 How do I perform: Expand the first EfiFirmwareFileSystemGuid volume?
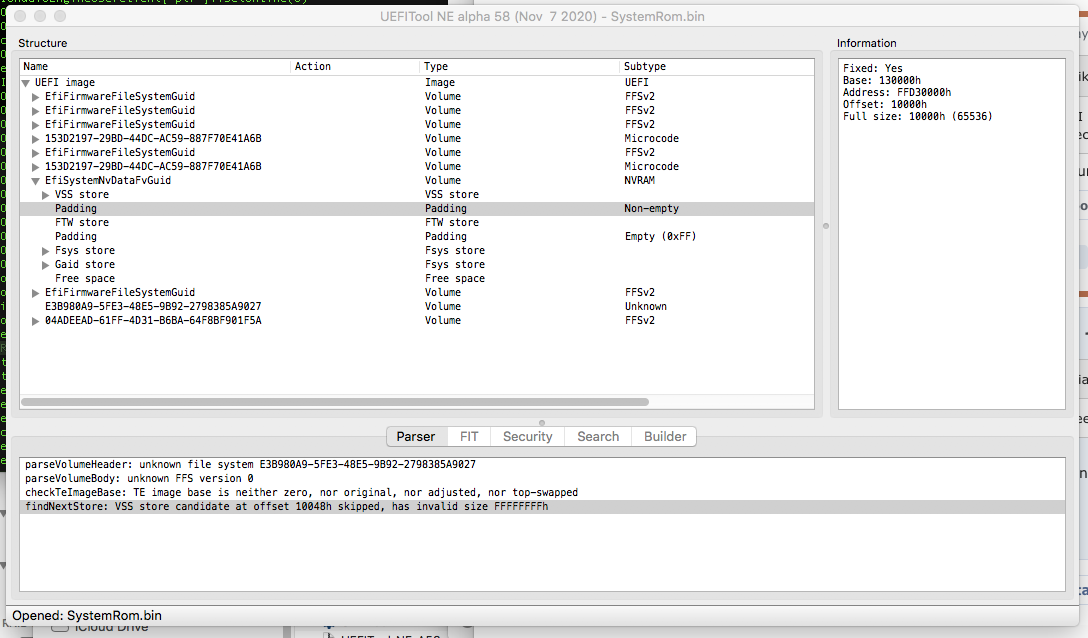click(x=35, y=96)
